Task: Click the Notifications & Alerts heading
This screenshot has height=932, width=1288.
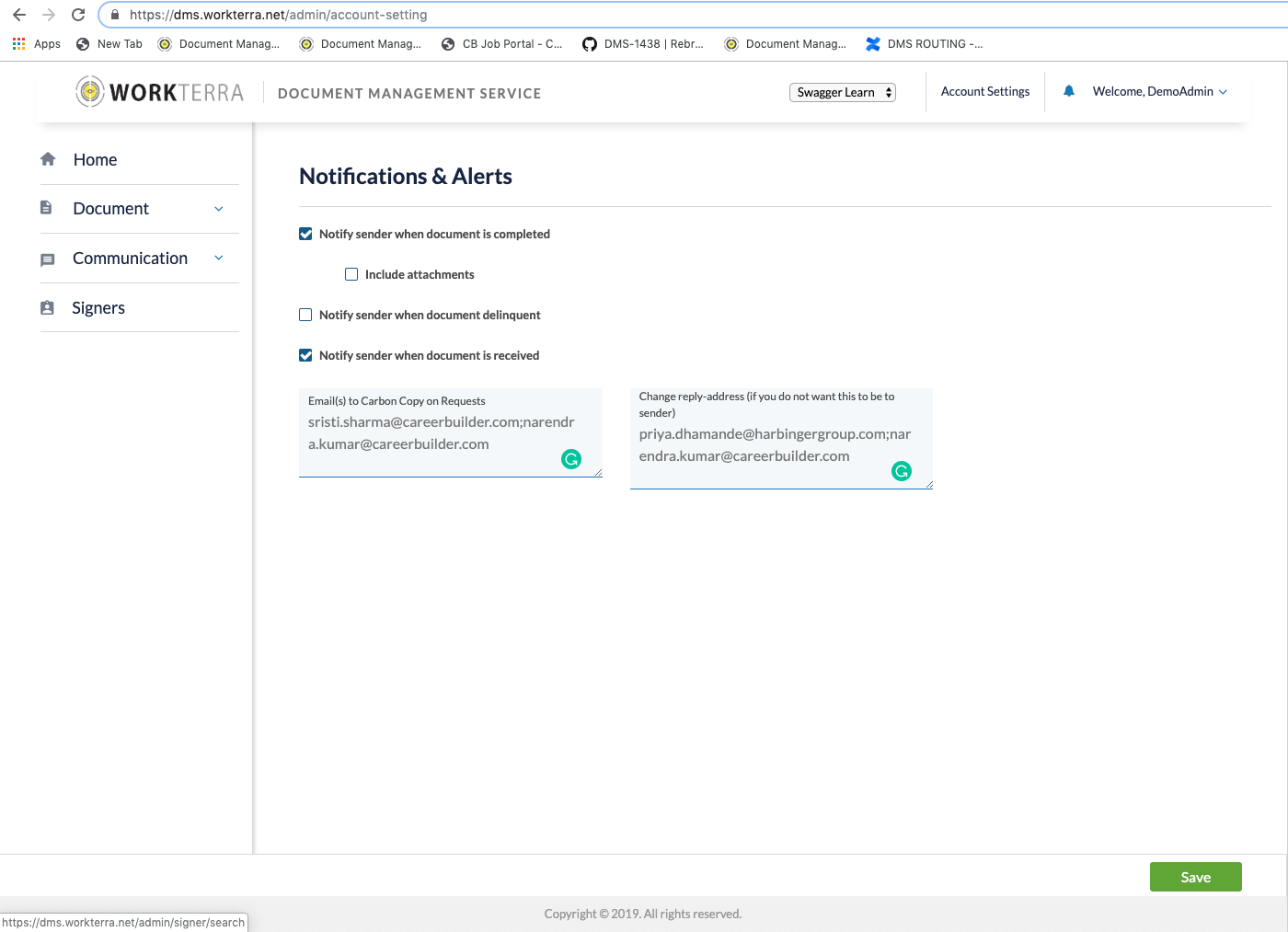Action: (406, 176)
